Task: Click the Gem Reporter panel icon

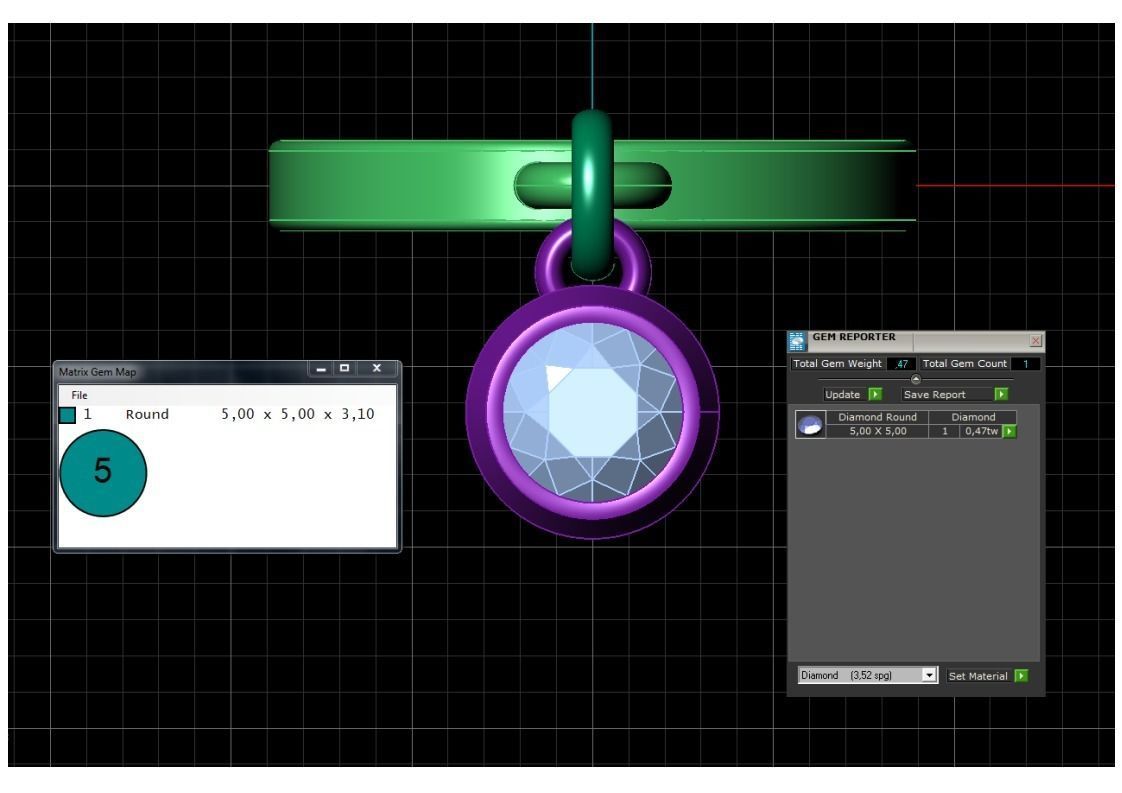Action: [x=797, y=341]
